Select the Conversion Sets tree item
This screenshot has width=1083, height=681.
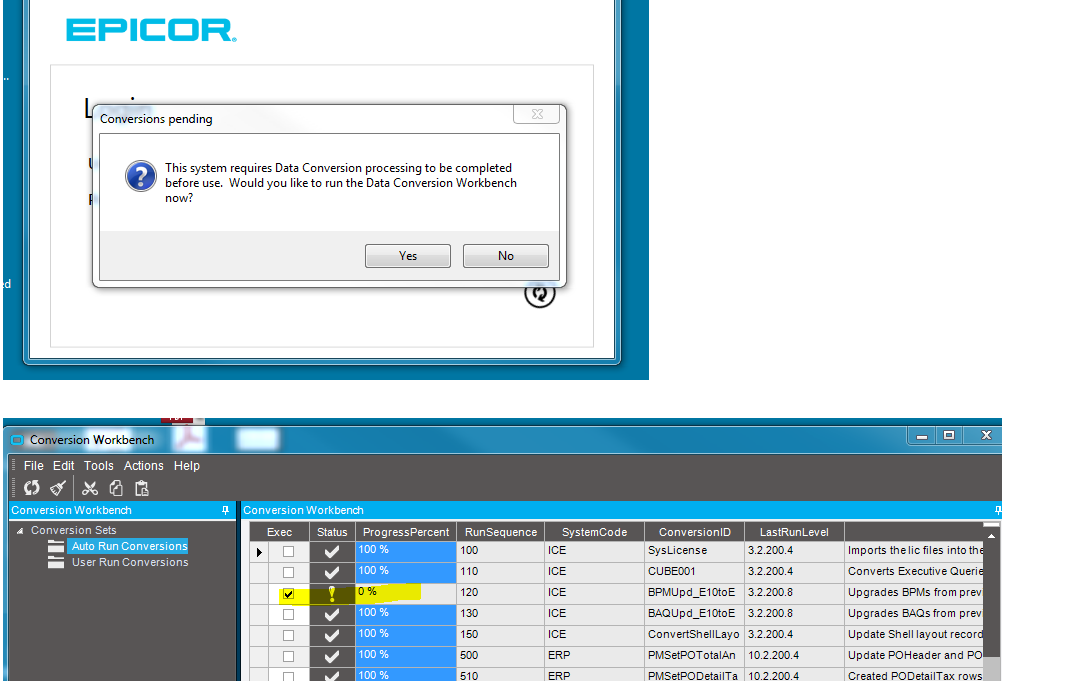pyautogui.click(x=73, y=530)
